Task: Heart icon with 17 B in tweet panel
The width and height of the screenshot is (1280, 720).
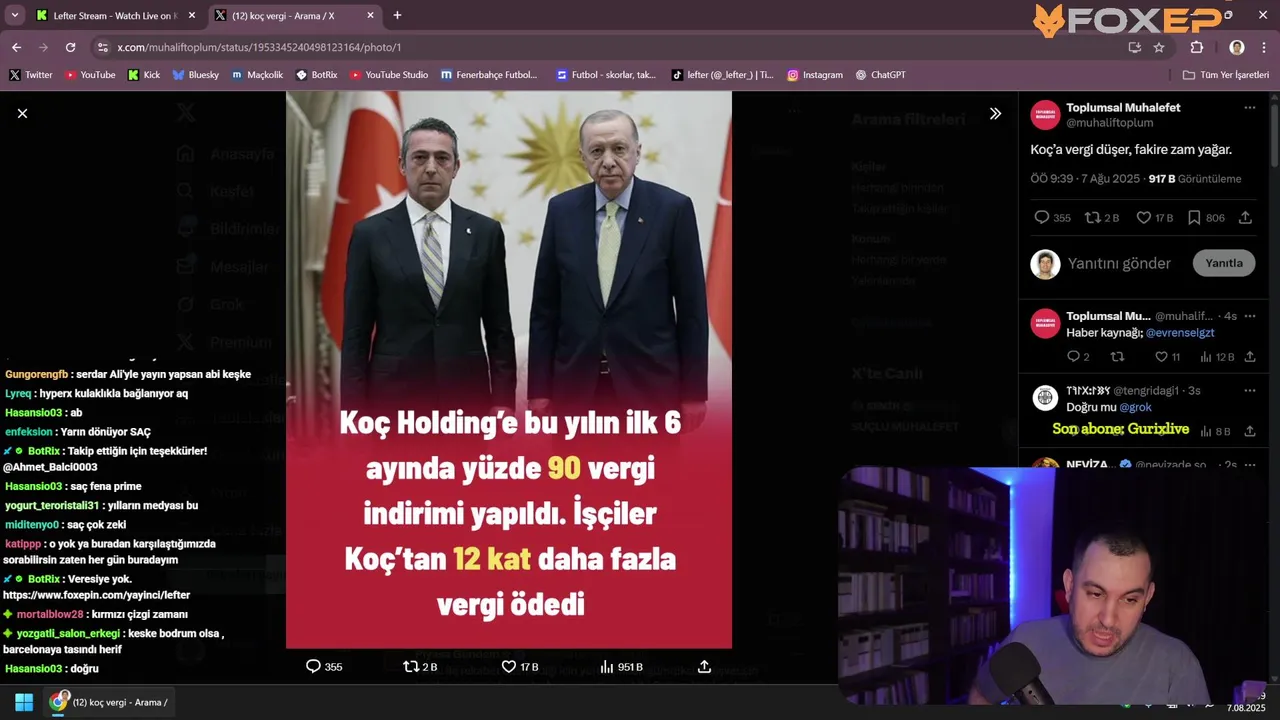Action: 1144,217
